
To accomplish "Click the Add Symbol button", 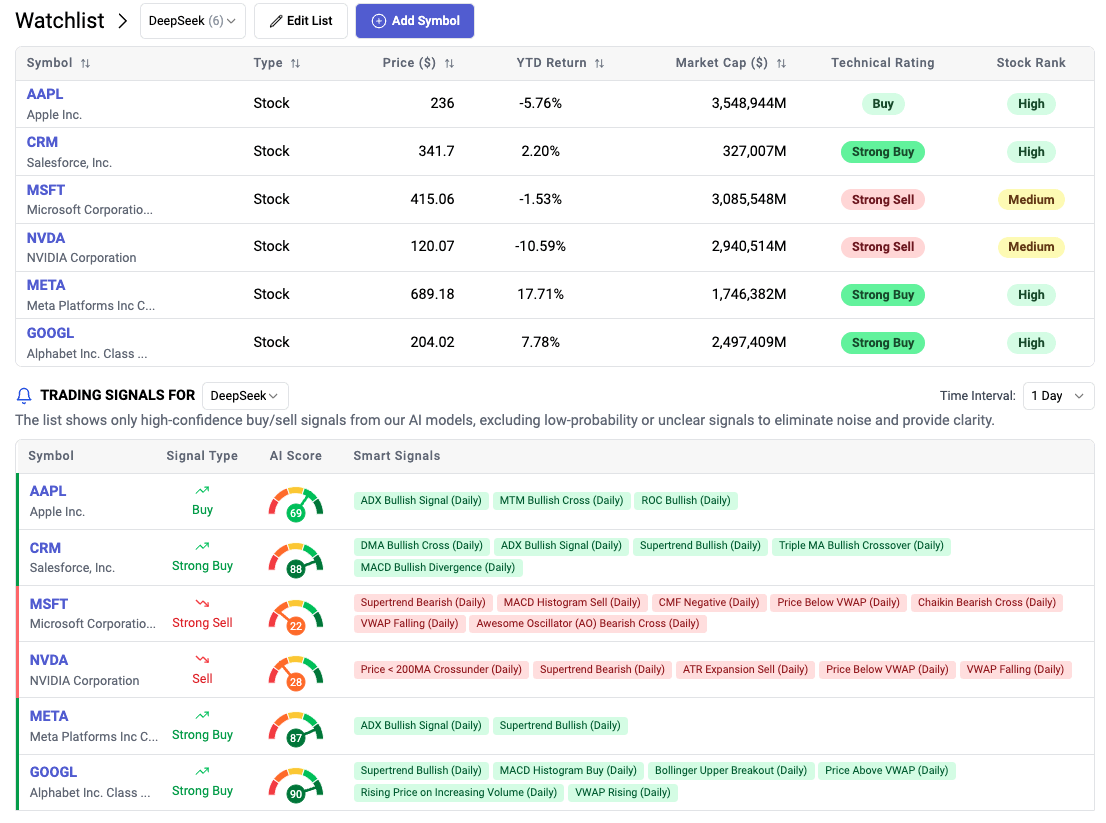I will click(415, 21).
